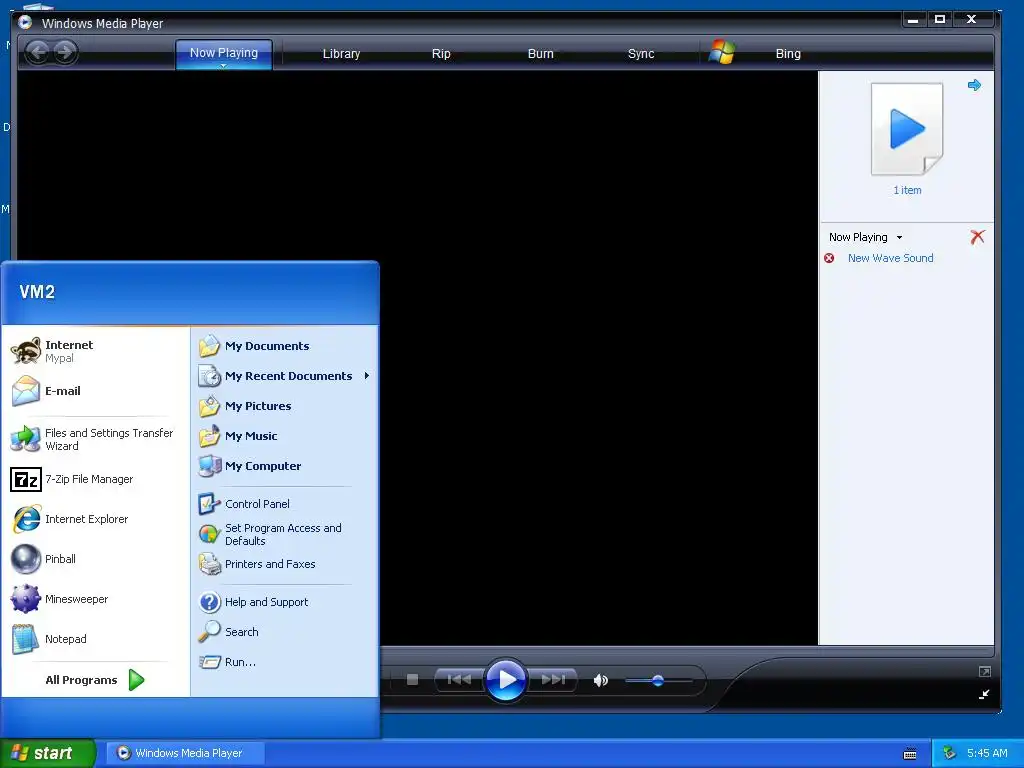The image size is (1024, 768).
Task: Click the volume slider handle
Action: pos(658,680)
